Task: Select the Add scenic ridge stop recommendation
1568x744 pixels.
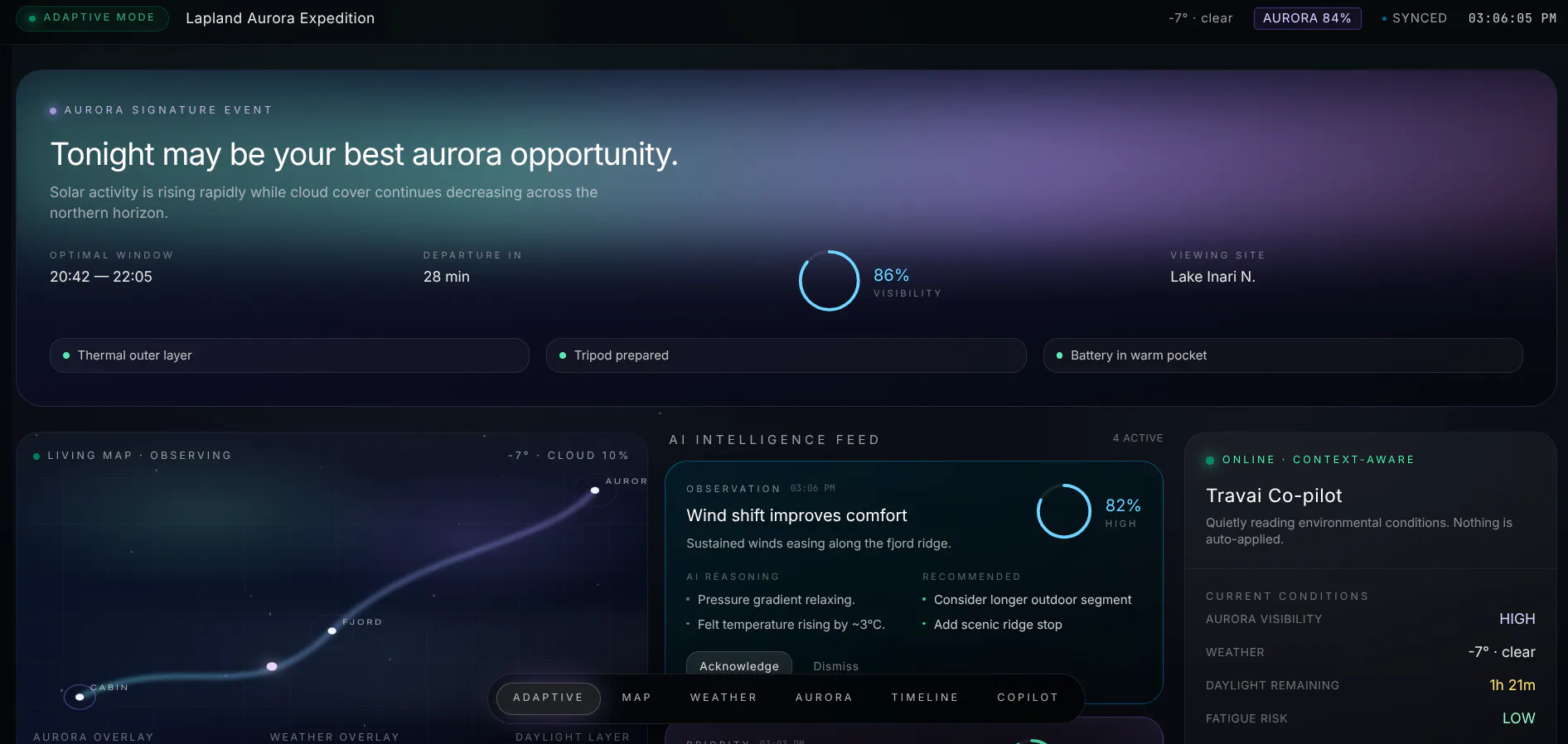Action: point(998,625)
